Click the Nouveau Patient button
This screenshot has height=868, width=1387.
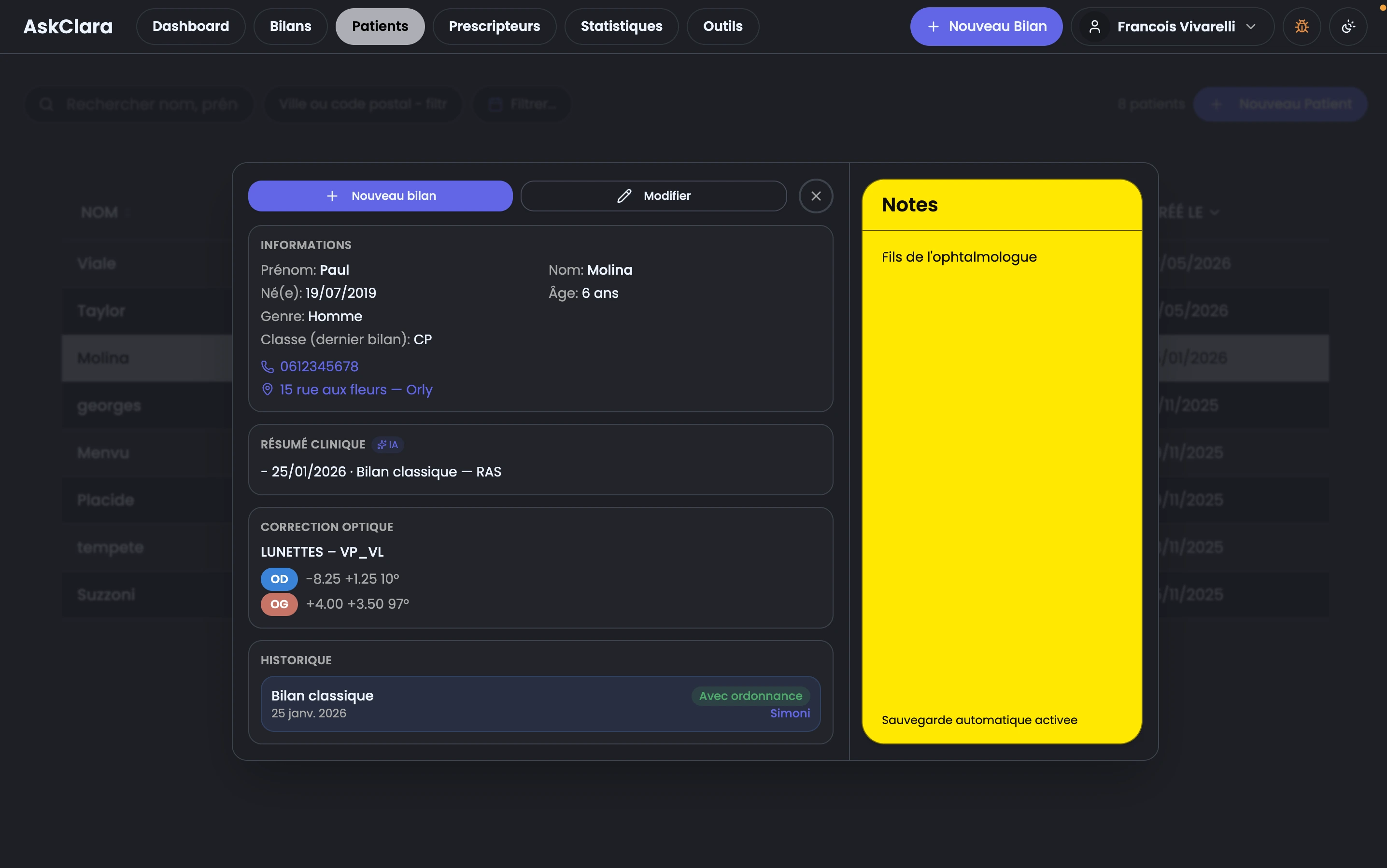pyautogui.click(x=1280, y=104)
